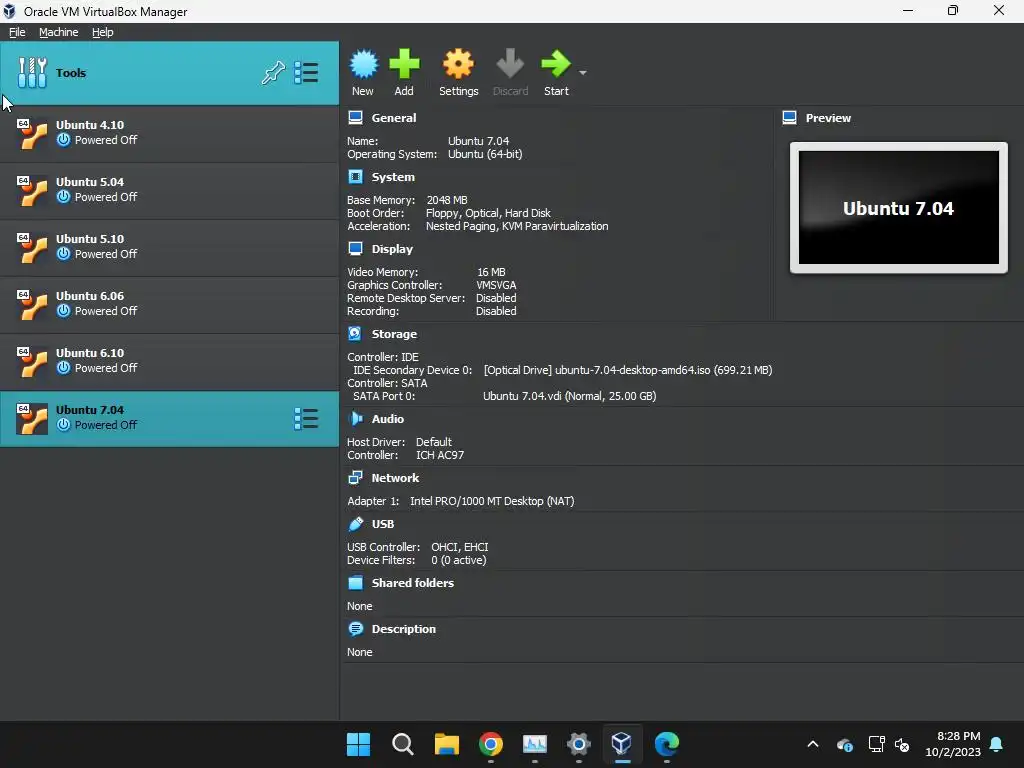Click the ICH AC97 audio controller value

(x=440, y=455)
